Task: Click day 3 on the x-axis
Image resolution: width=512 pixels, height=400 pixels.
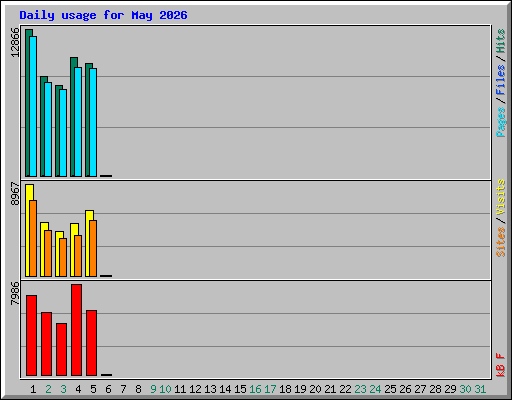Action: coord(63,389)
